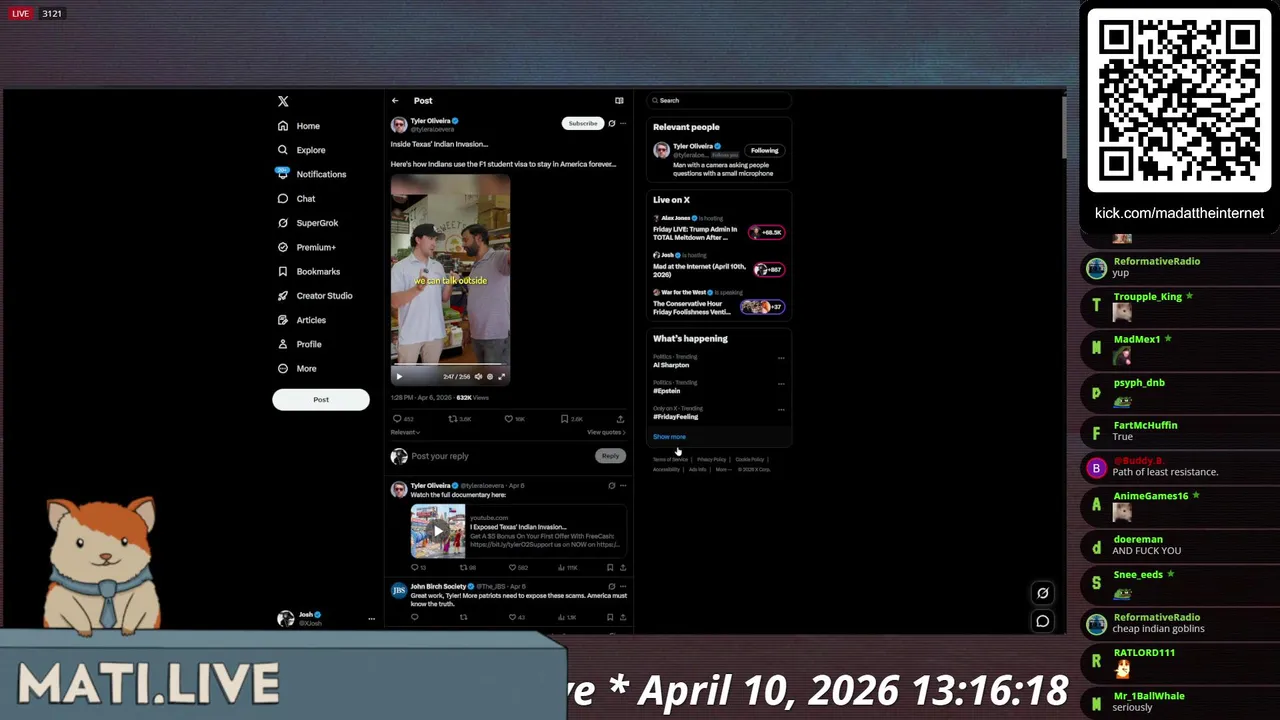Open the Terms of Service link
Image resolution: width=1280 pixels, height=720 pixels.
[x=670, y=459]
